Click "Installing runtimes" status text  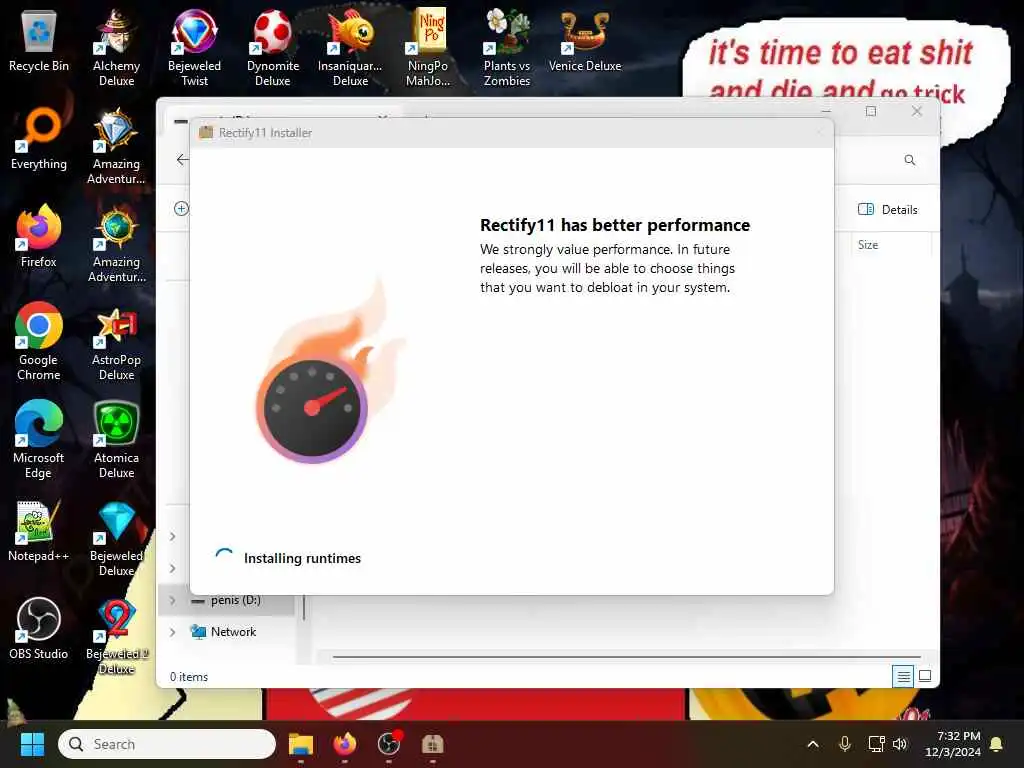[302, 558]
